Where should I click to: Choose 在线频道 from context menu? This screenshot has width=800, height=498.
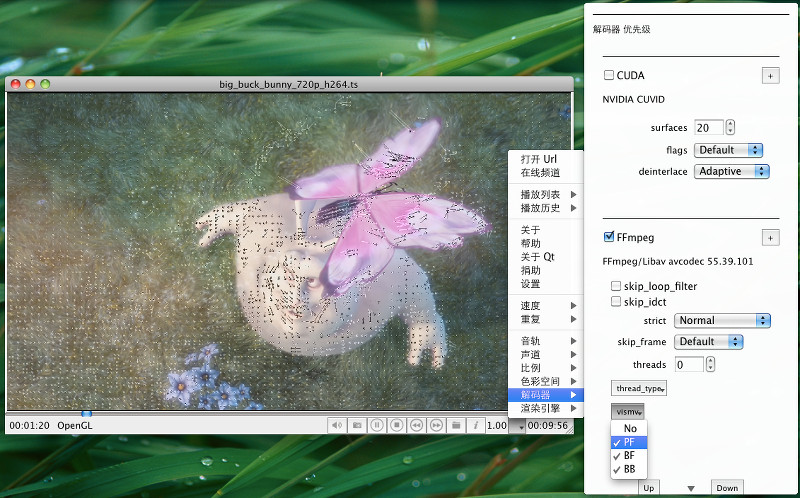(545, 172)
